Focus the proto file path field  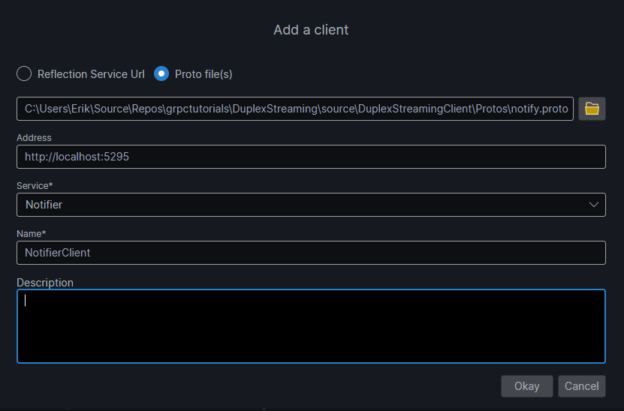click(x=295, y=108)
